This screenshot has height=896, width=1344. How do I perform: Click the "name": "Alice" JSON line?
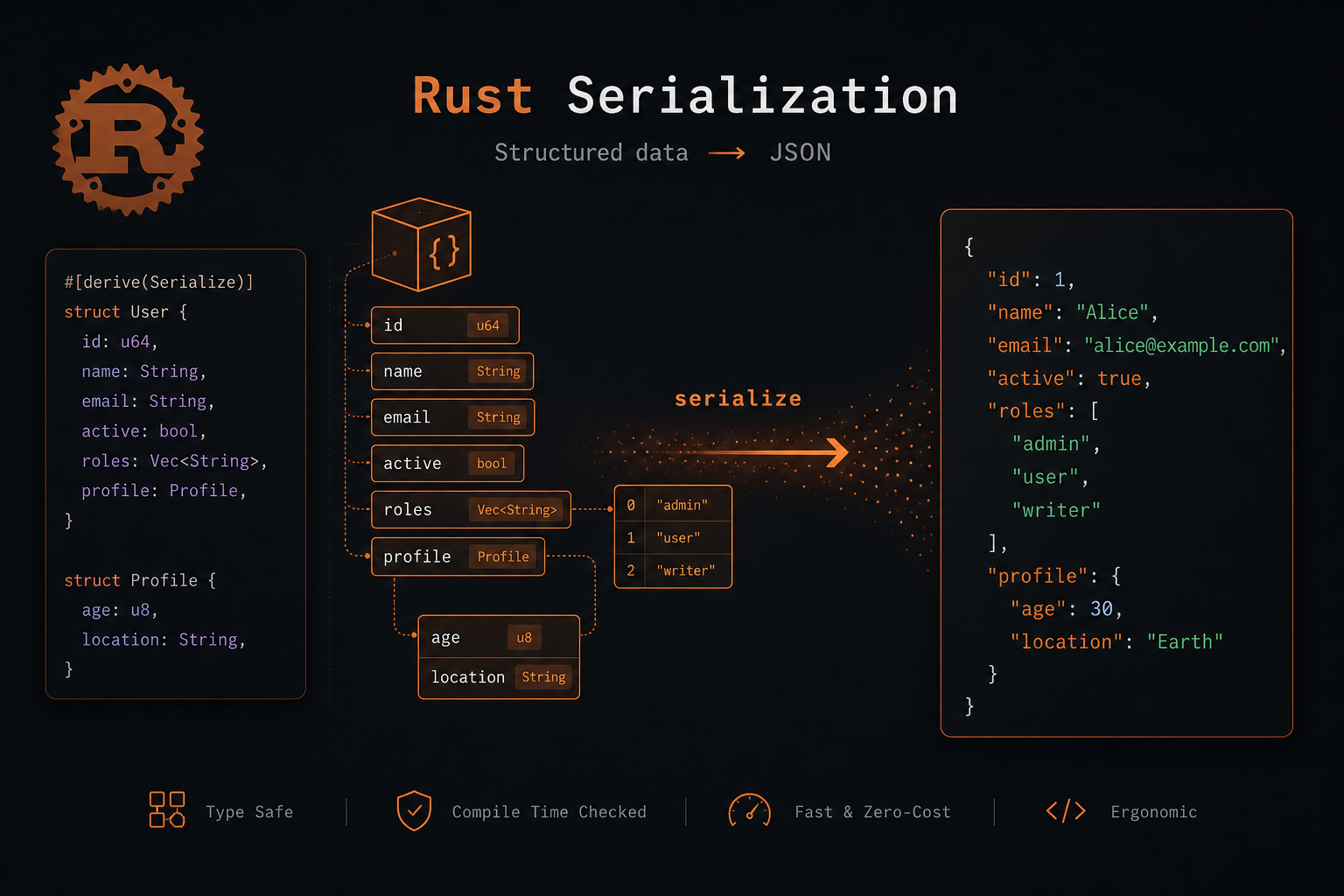[x=1073, y=312]
